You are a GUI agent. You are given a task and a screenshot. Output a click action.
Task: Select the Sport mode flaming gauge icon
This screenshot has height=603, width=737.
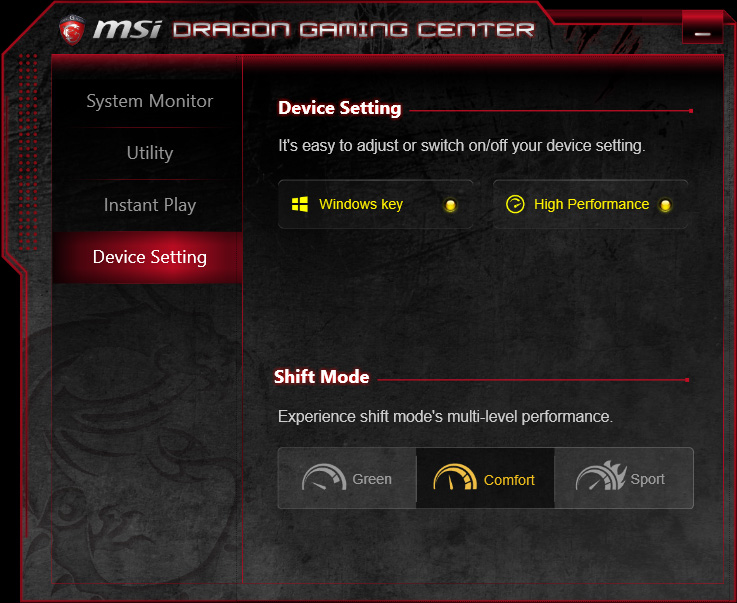[601, 476]
